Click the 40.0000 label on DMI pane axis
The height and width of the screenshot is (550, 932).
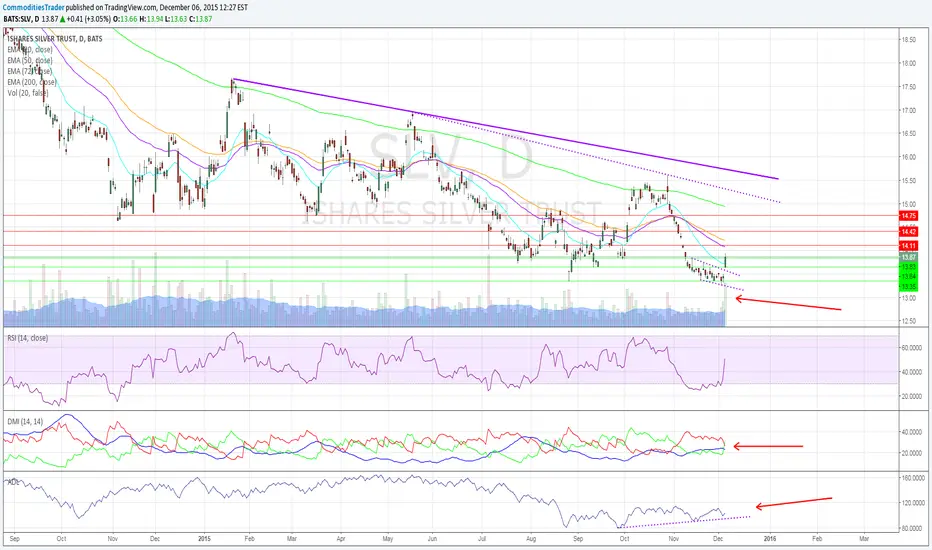click(x=912, y=432)
